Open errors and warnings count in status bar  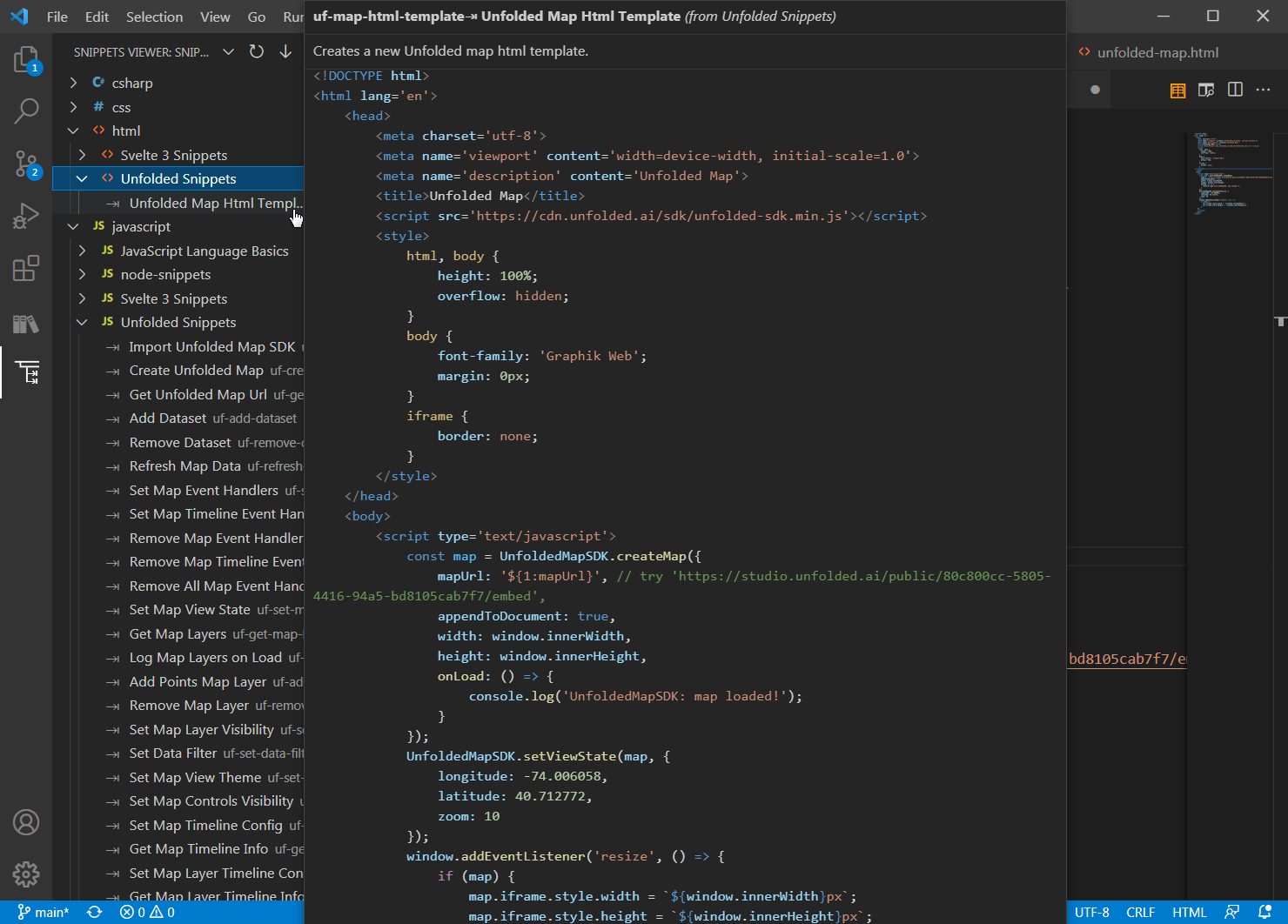[x=147, y=912]
